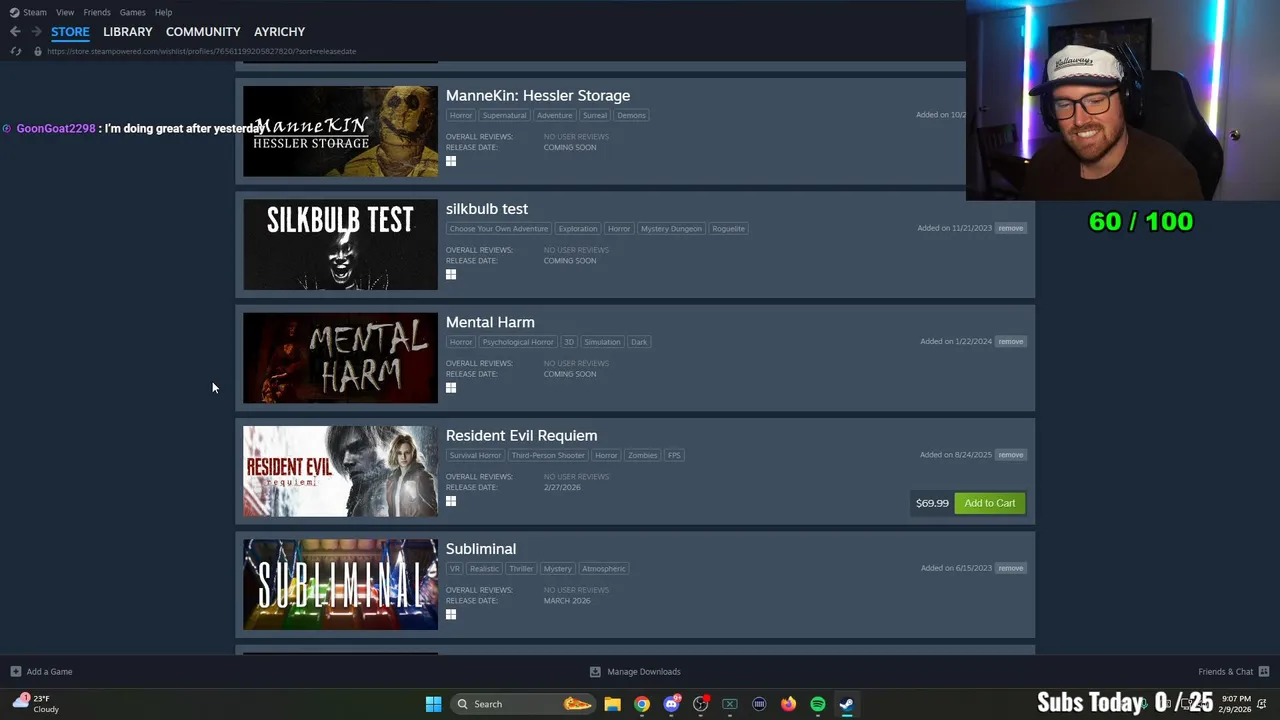Open the ManneKin: Hessler Storage title link

(x=538, y=96)
